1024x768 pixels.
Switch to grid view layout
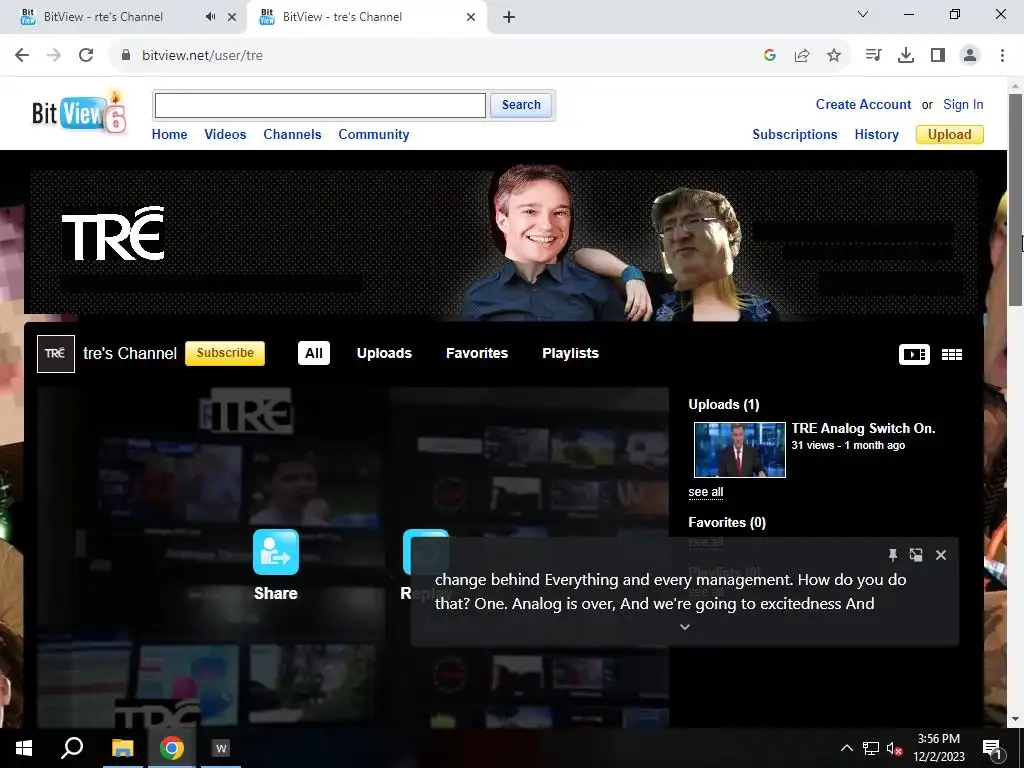(952, 354)
